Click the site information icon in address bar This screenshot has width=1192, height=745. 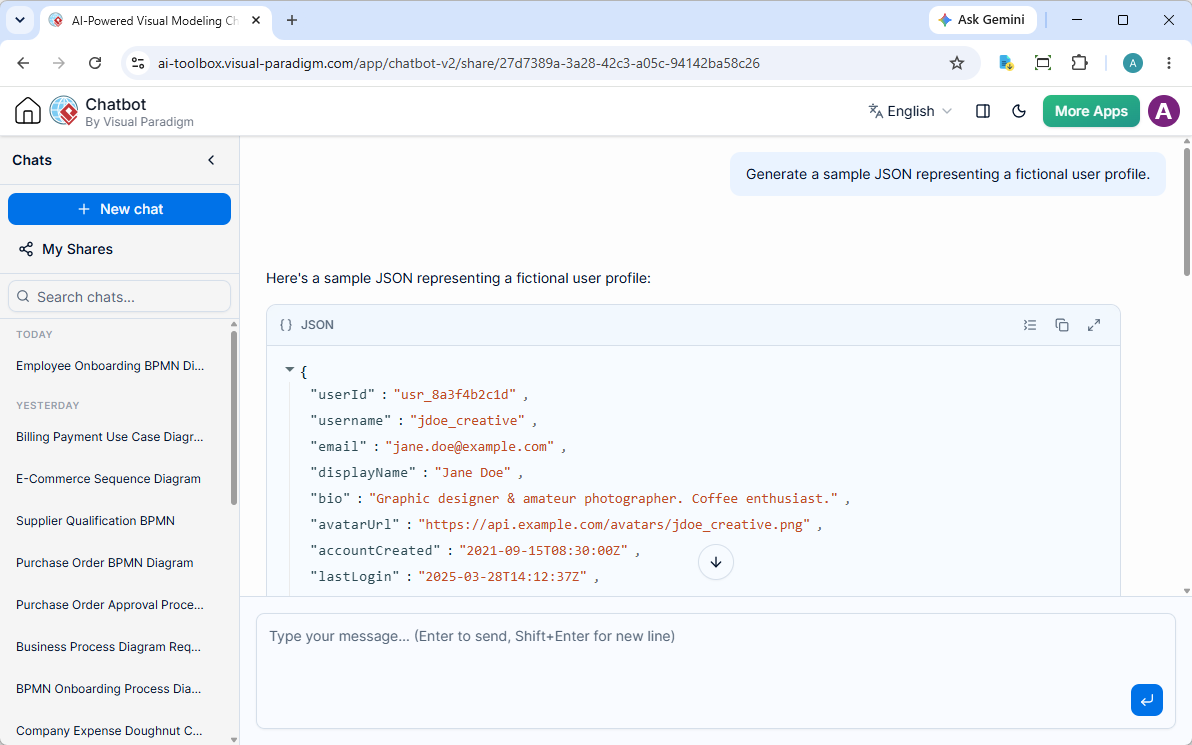click(138, 63)
